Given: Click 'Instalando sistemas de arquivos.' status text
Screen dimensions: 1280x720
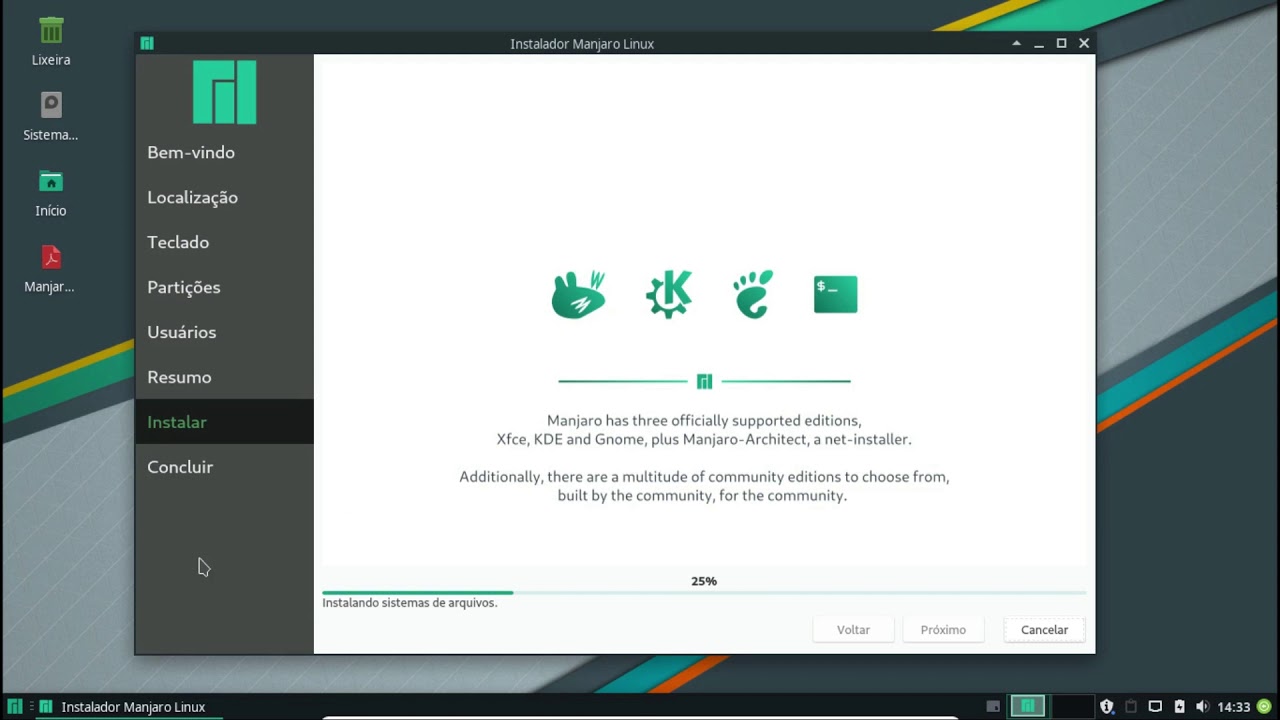Looking at the screenshot, I should click(x=410, y=603).
